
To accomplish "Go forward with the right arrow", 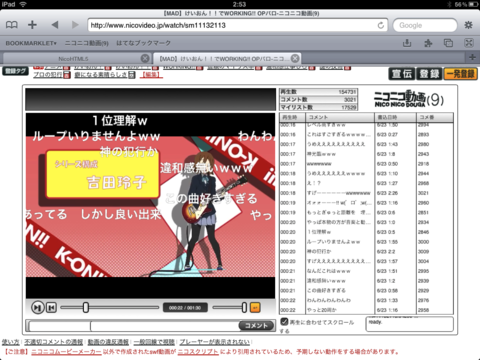I will [x=75, y=25].
